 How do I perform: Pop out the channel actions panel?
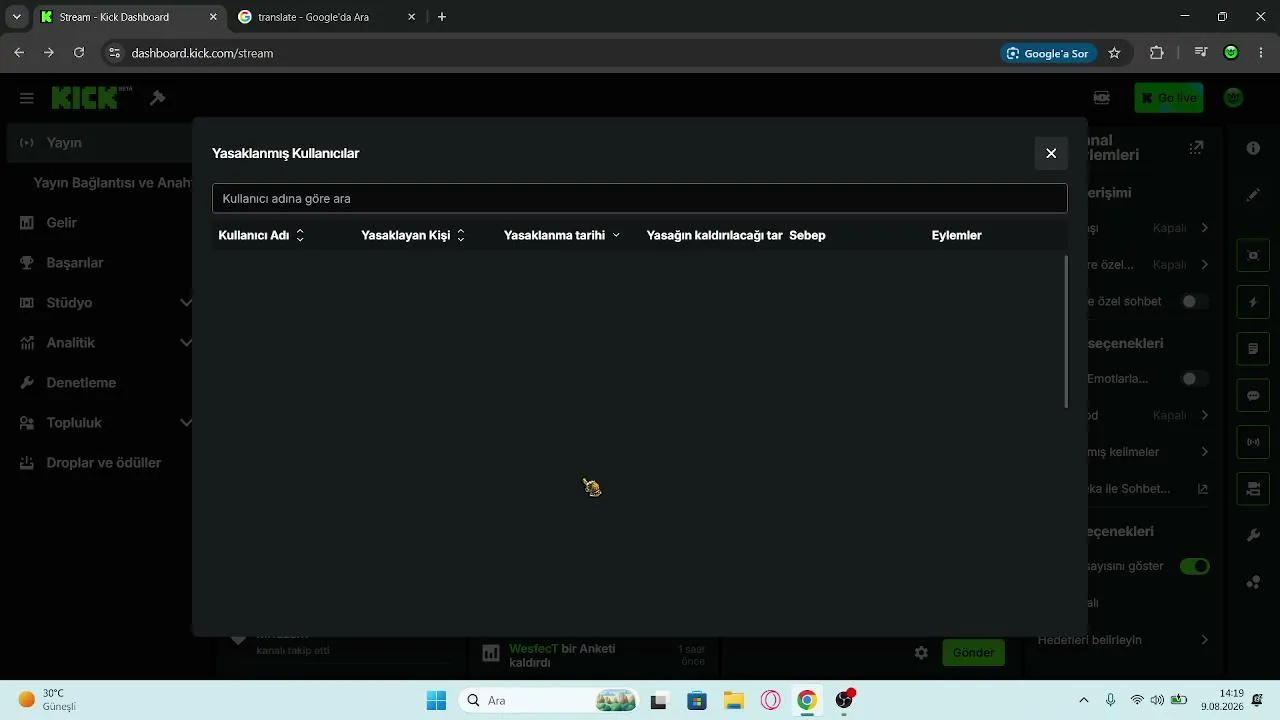tap(1196, 148)
